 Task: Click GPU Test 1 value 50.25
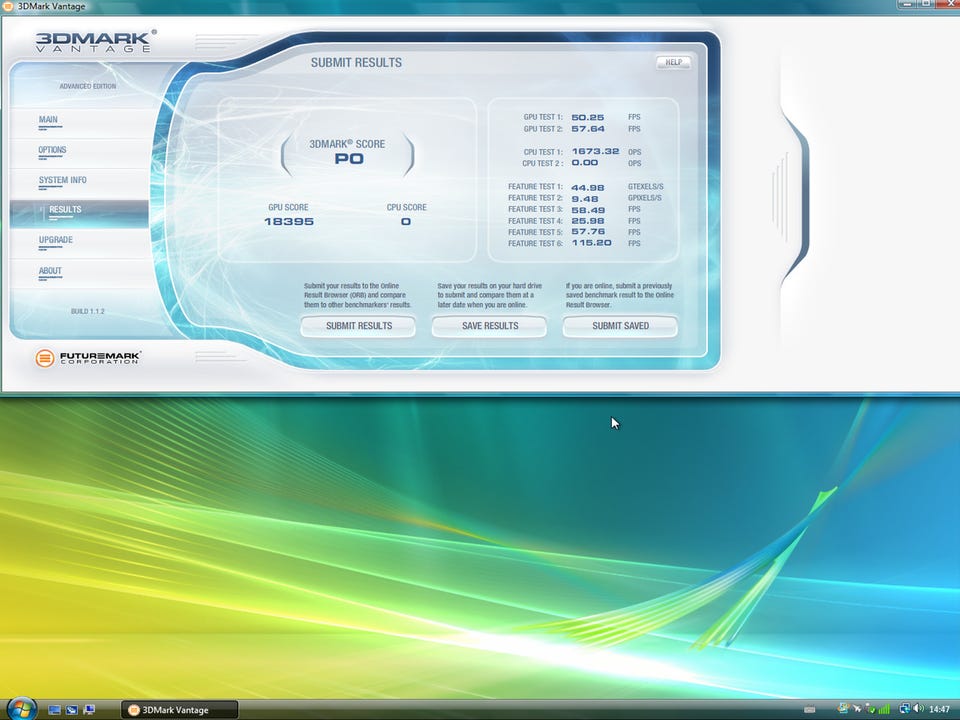588,117
